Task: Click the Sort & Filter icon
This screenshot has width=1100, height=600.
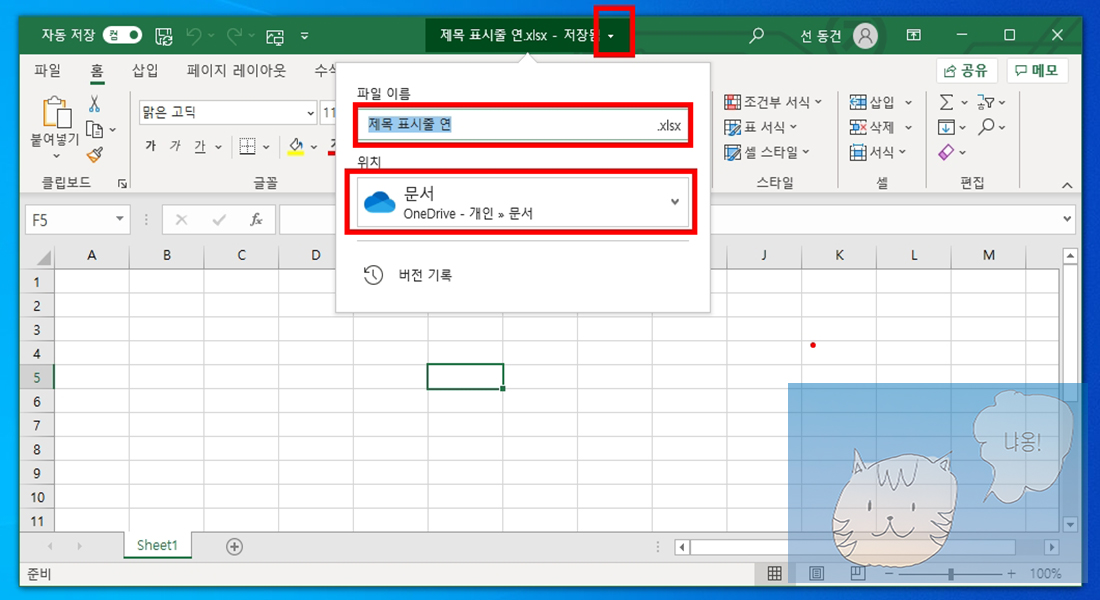Action: (x=985, y=102)
